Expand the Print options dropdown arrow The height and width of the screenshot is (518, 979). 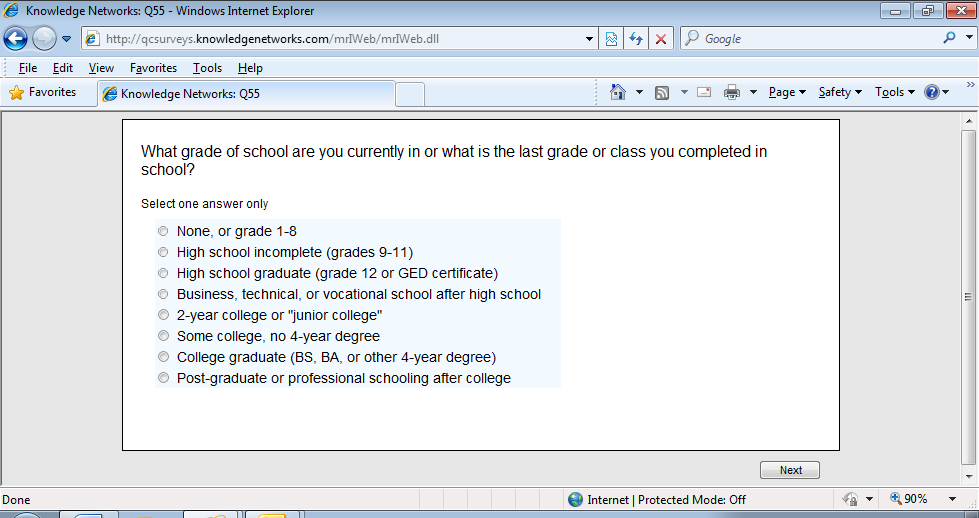(x=753, y=92)
